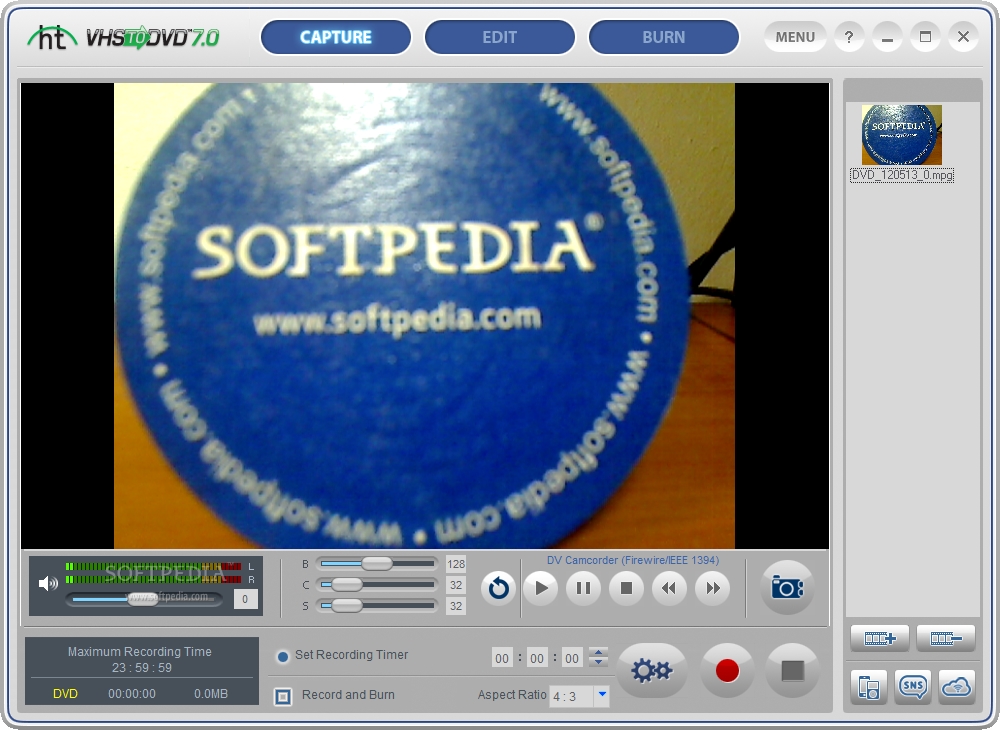Switch to the CAPTURE tab
This screenshot has height=730, width=1000.
point(335,37)
